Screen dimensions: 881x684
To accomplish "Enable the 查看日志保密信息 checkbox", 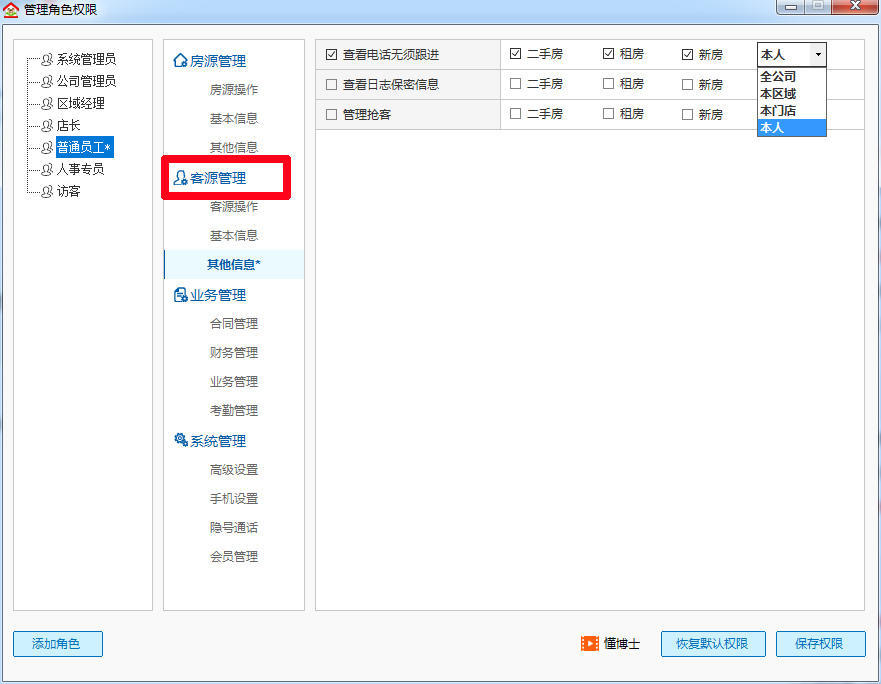I will click(331, 84).
